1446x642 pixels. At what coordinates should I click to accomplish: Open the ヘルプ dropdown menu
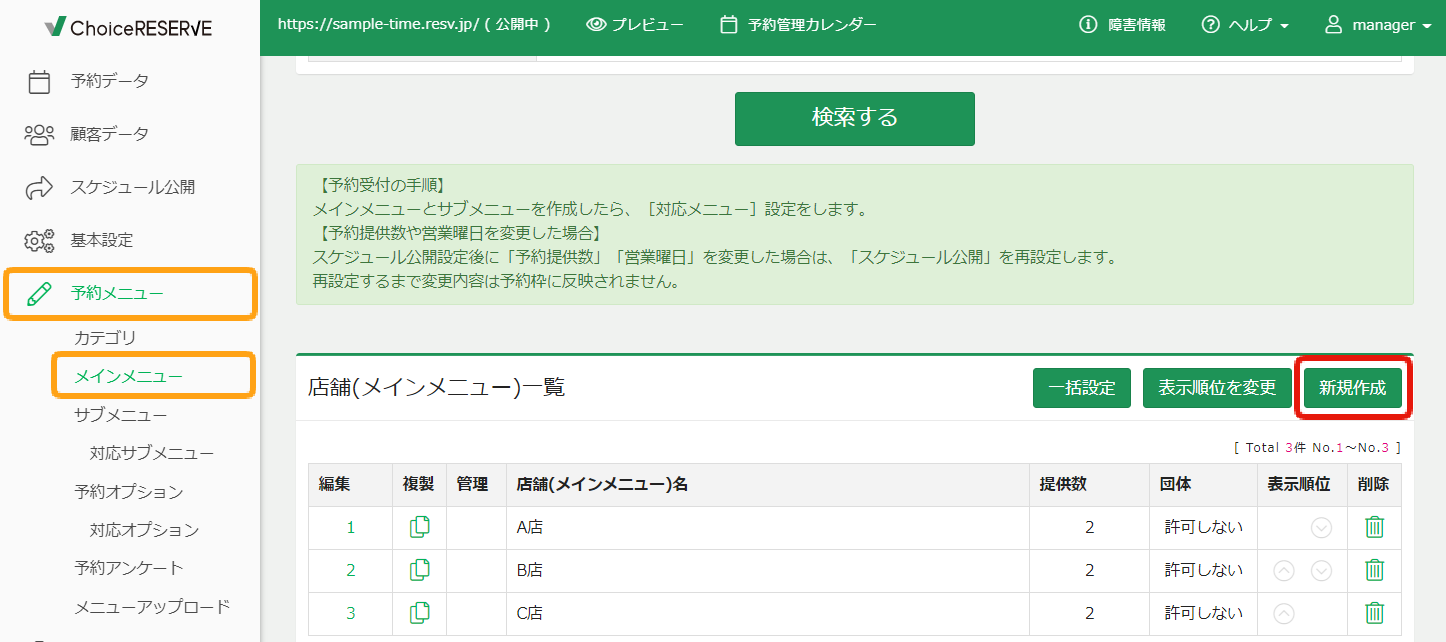[x=1245, y=25]
